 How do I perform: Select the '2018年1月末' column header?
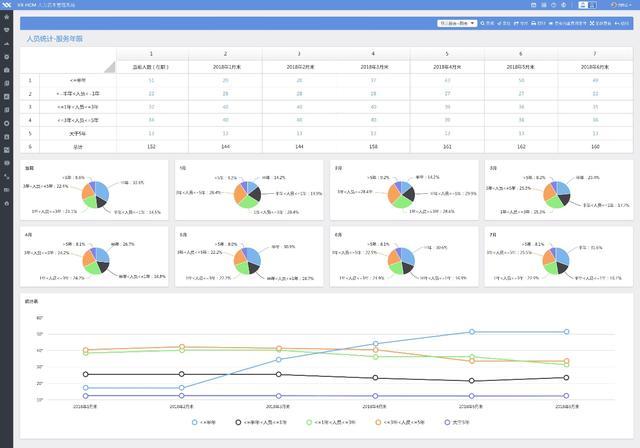pyautogui.click(x=225, y=67)
